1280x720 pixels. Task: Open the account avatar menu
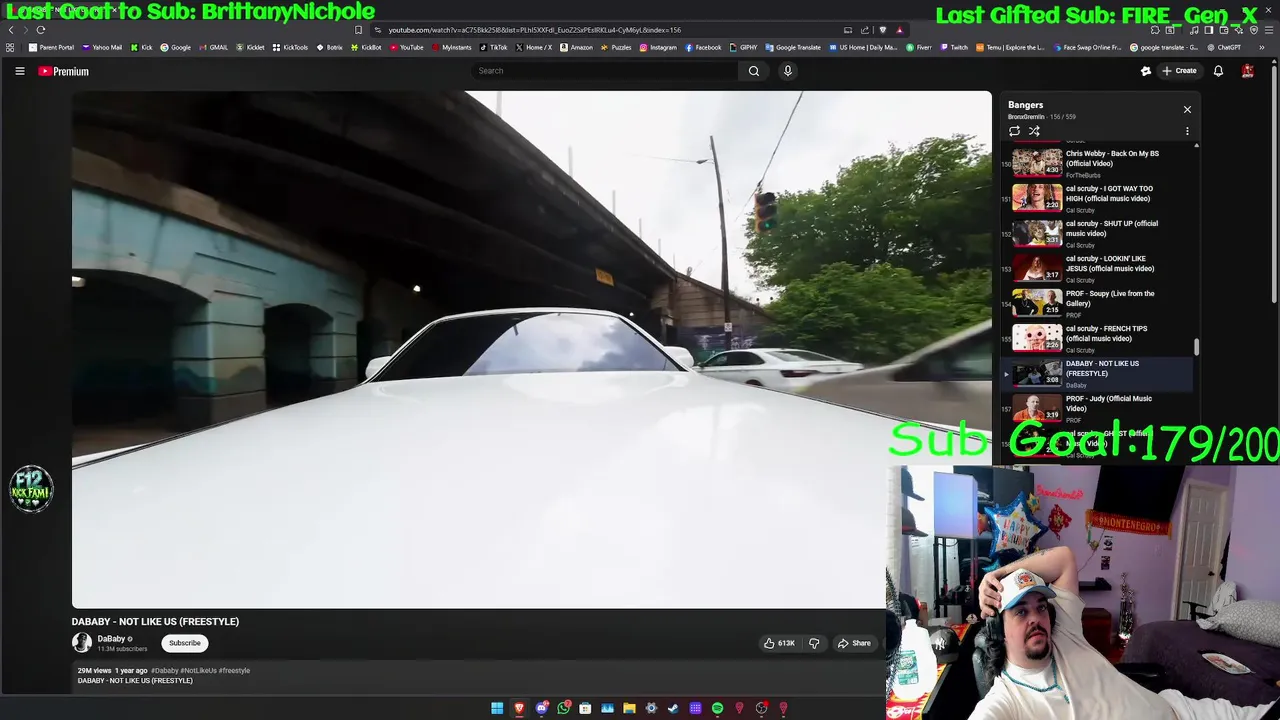pos(1248,71)
